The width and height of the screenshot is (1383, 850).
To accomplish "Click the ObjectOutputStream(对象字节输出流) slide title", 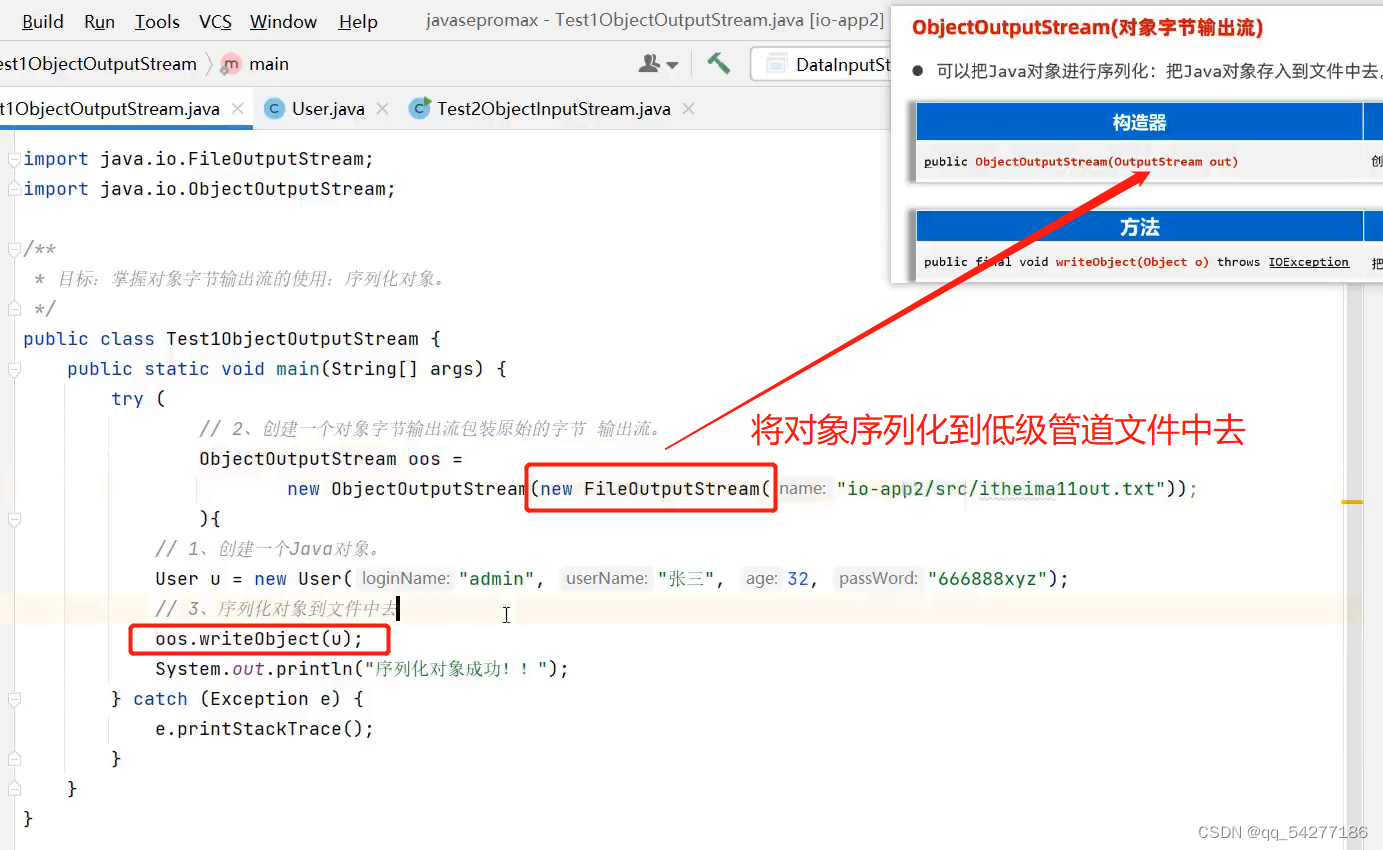I will click(x=1087, y=28).
